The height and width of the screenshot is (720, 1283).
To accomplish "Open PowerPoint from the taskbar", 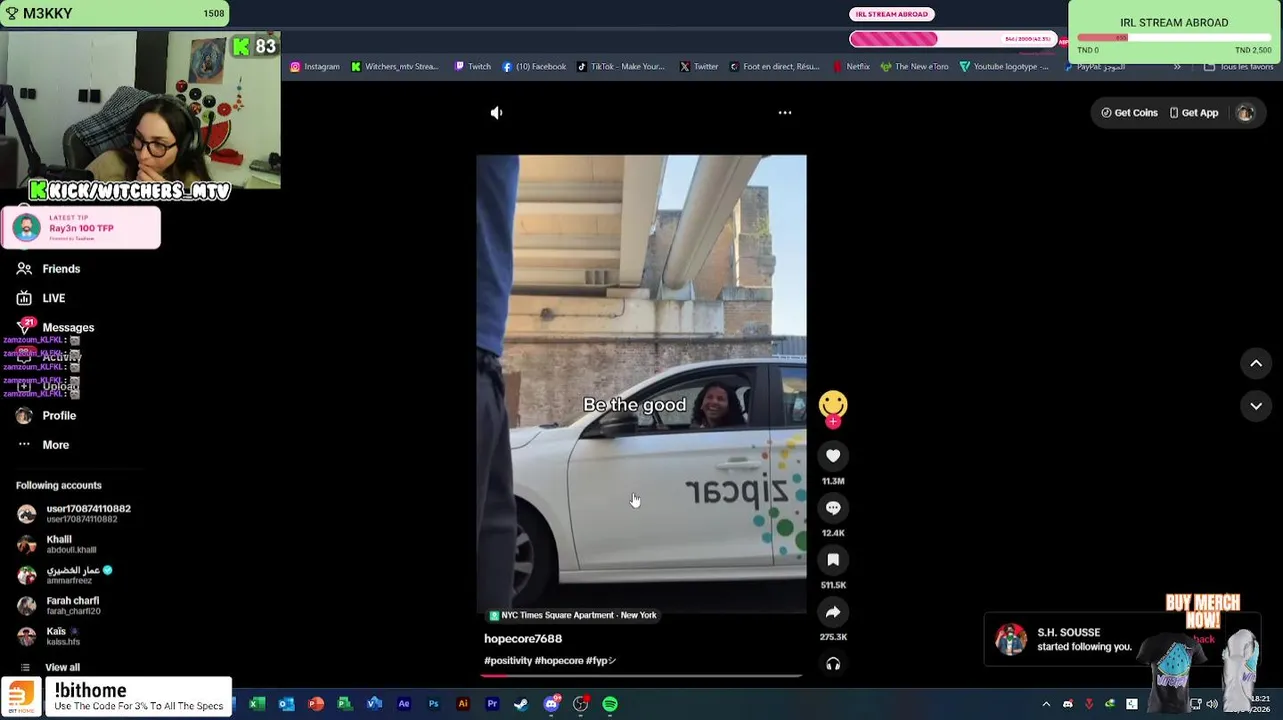I will click(x=316, y=704).
